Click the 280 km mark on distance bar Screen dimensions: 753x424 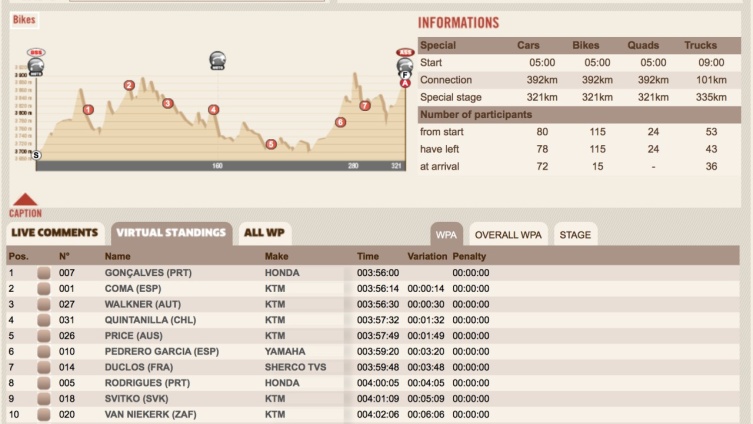pos(353,166)
